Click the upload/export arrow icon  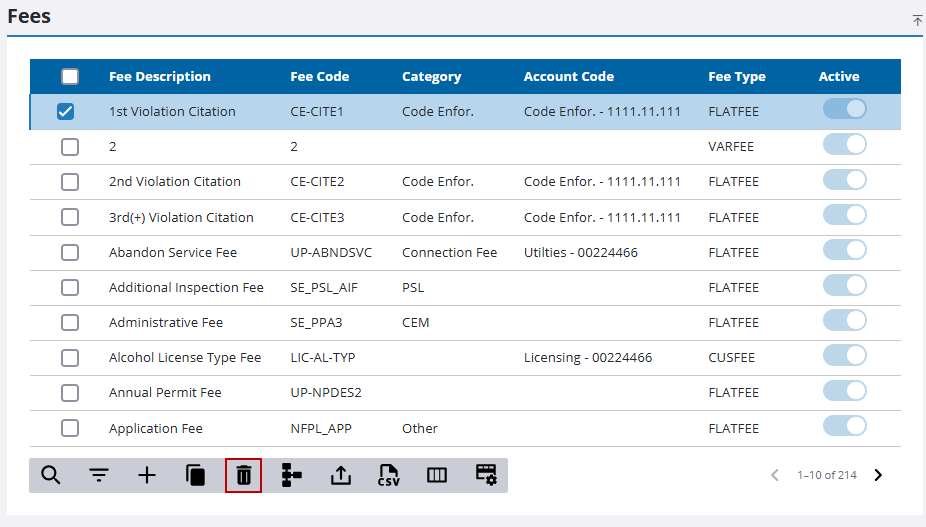(x=341, y=475)
